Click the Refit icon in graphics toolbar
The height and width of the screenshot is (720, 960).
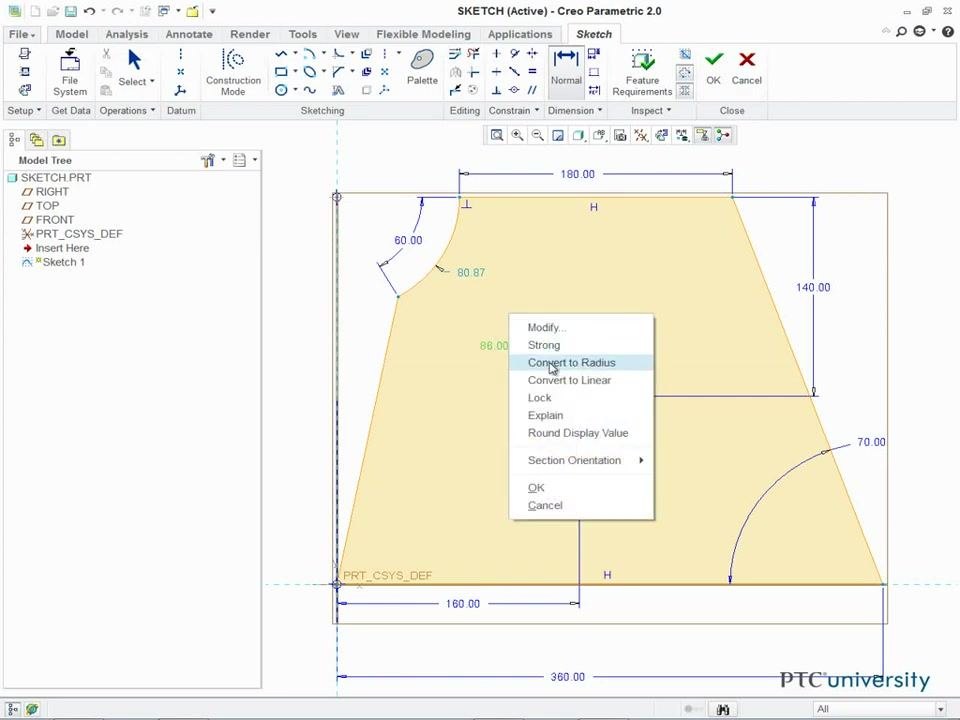tap(497, 135)
